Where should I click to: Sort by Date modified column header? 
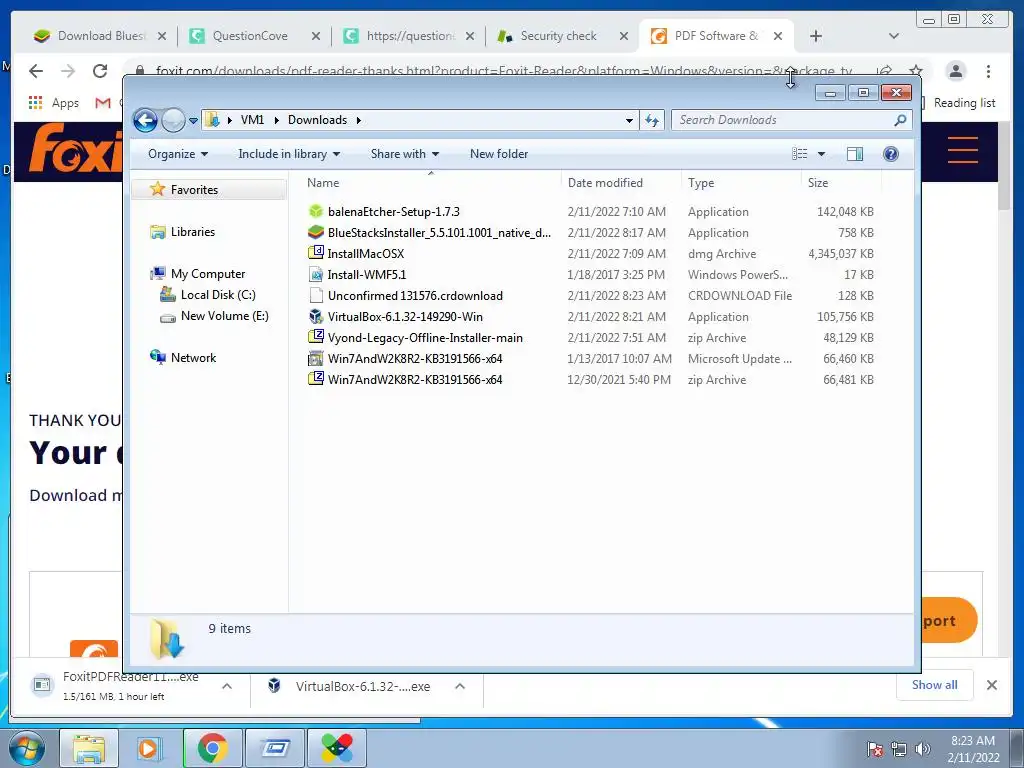[605, 183]
